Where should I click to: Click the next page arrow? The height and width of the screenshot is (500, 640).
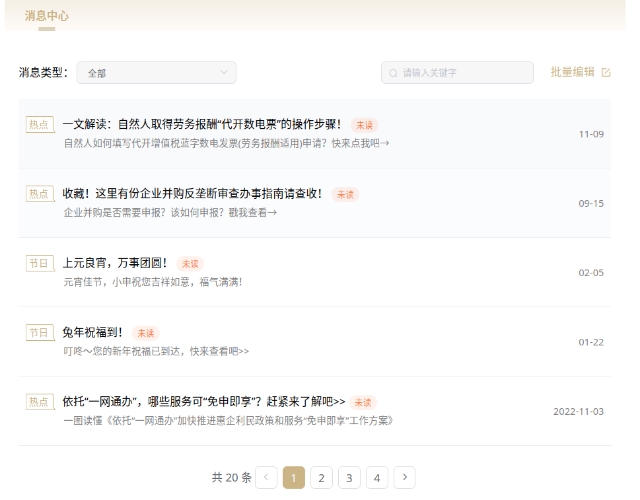[404, 477]
